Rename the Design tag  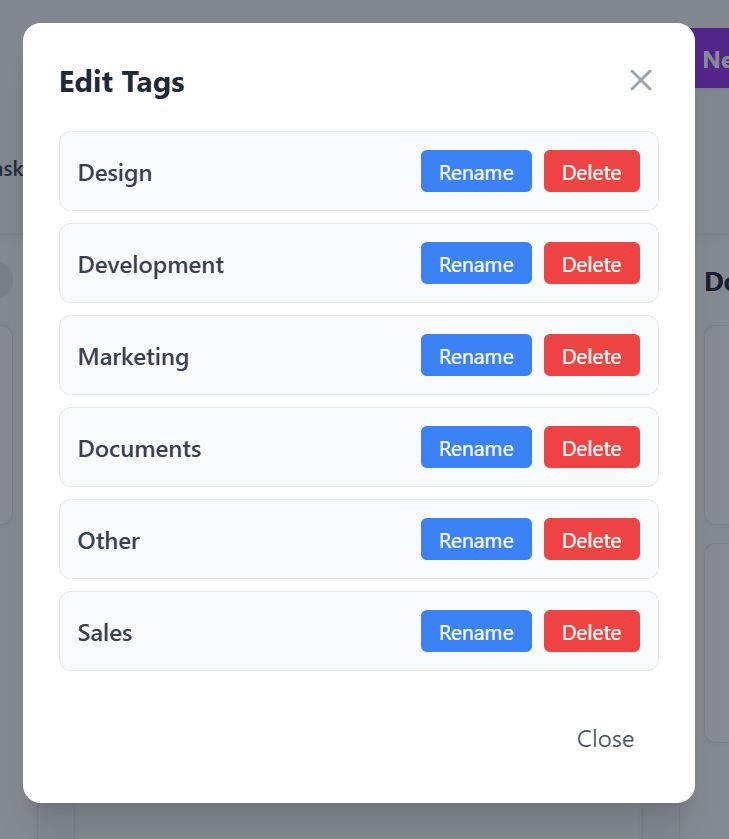476,172
